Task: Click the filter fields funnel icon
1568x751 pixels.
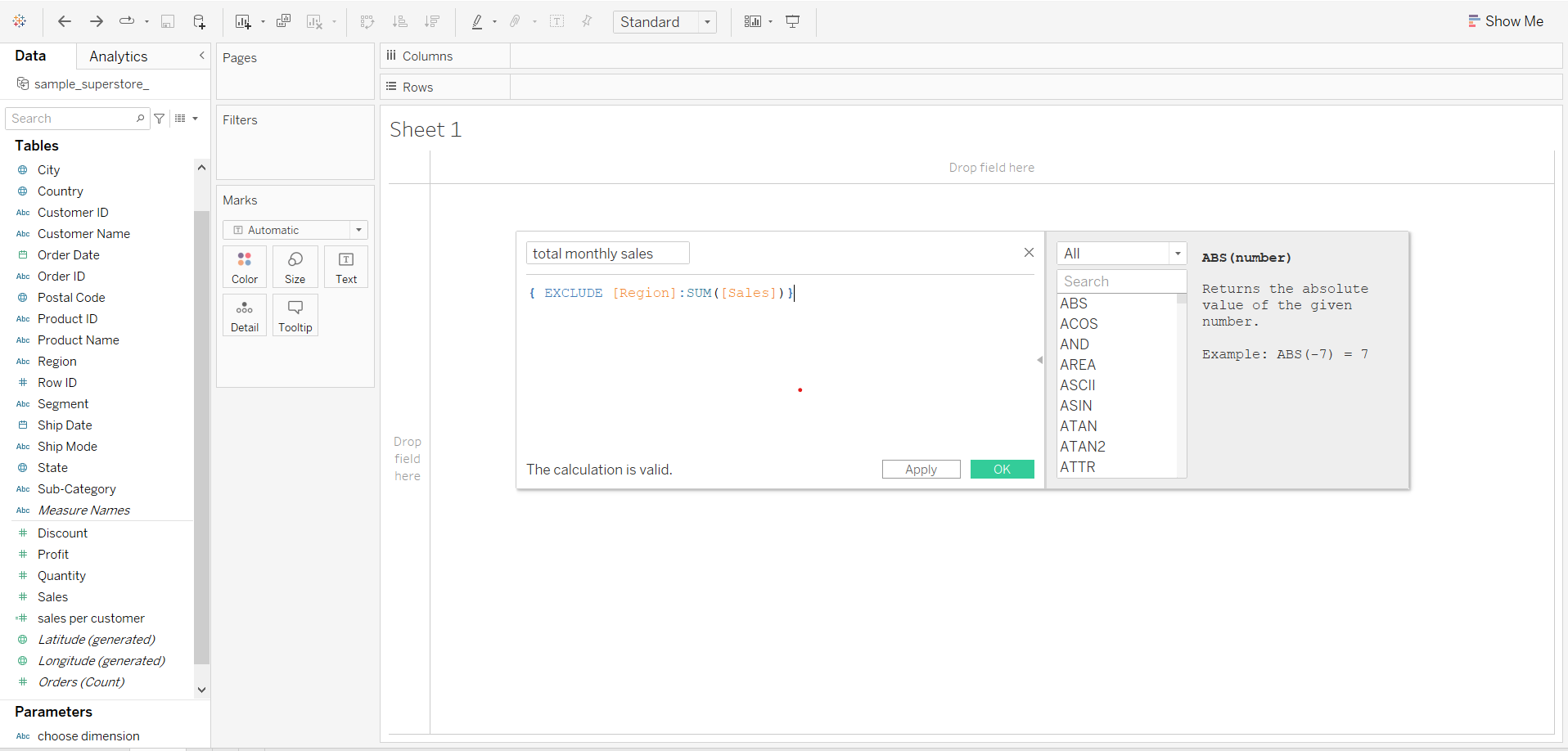Action: coord(160,119)
